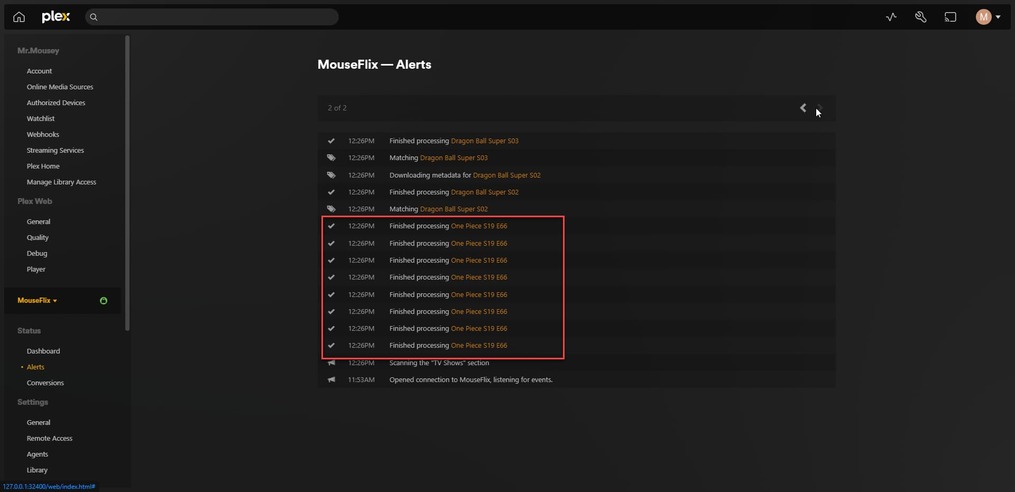Click tag icon on Matching Dragon Ball S02 row
This screenshot has height=492, width=1015.
pyautogui.click(x=331, y=209)
